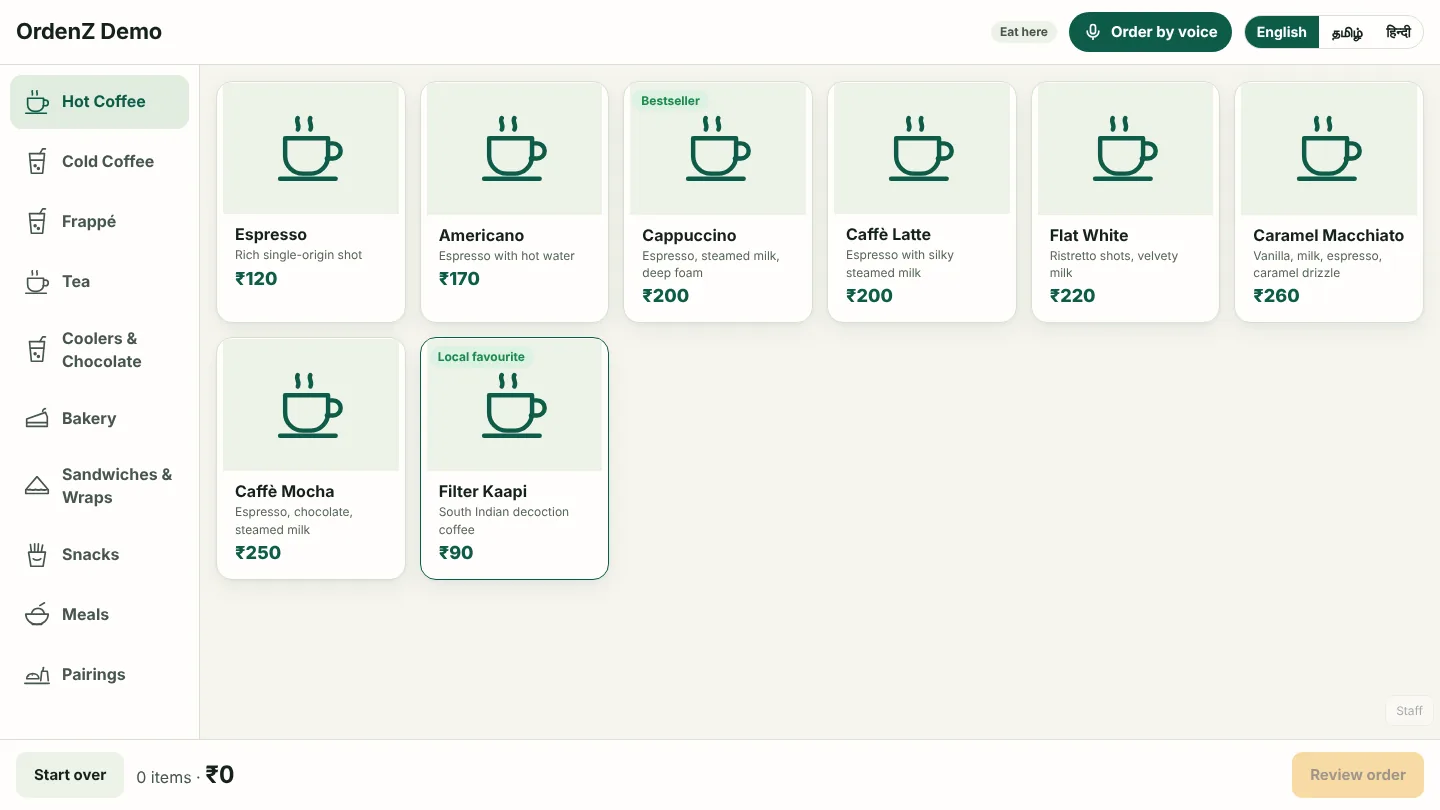This screenshot has height=810, width=1440.
Task: Open the Pairings category label
Action: 94,675
